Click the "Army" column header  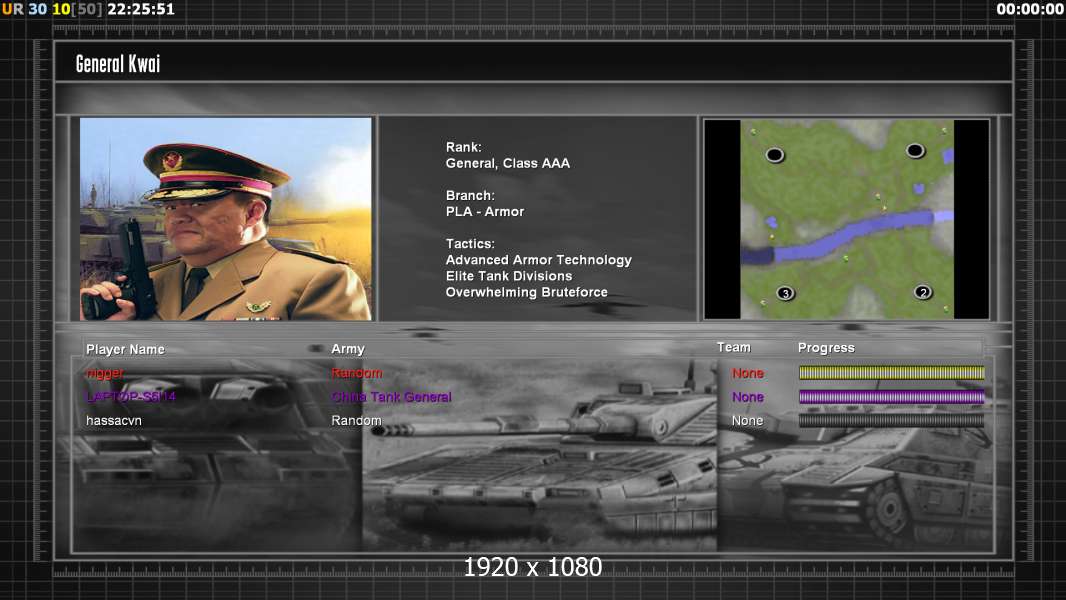tap(348, 349)
